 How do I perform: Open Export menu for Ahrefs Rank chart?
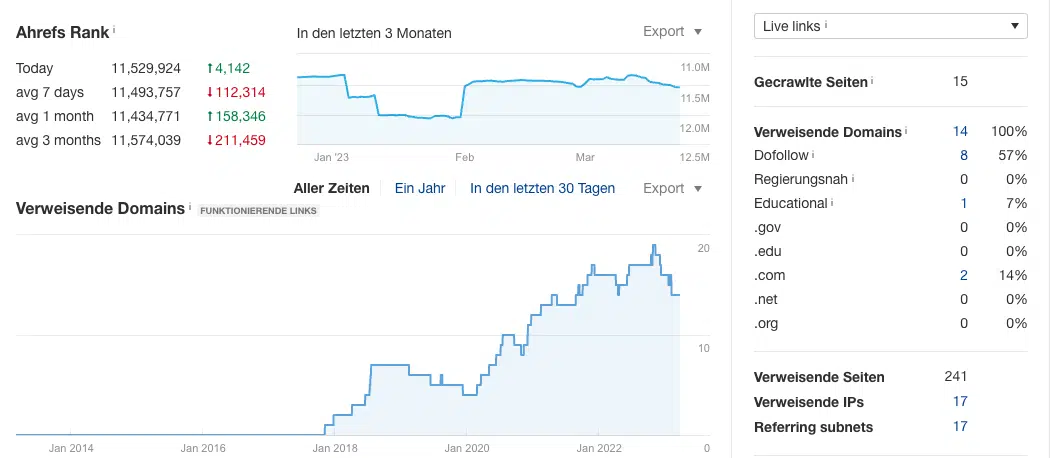click(672, 32)
